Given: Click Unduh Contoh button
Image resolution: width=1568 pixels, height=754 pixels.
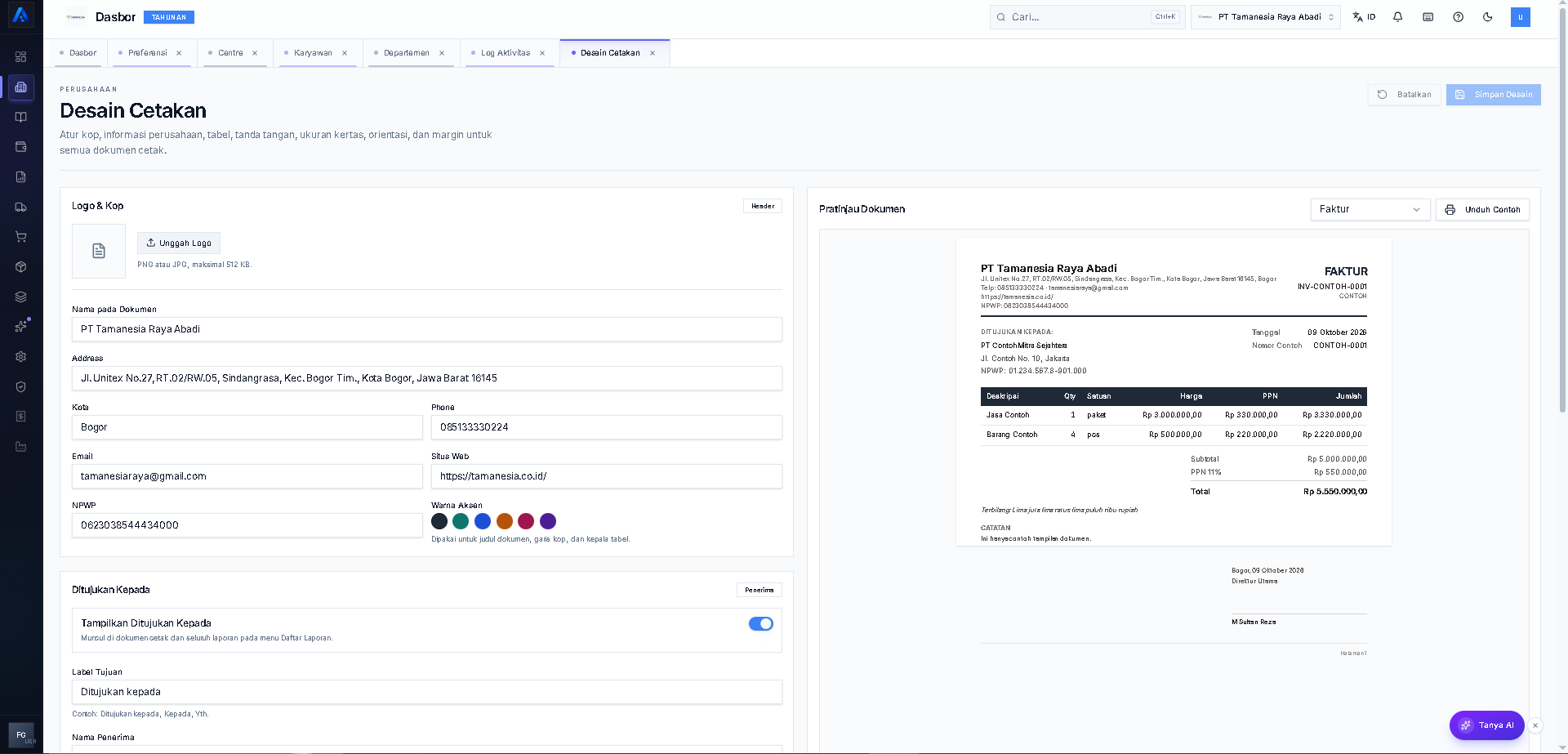Looking at the screenshot, I should (x=1482, y=210).
